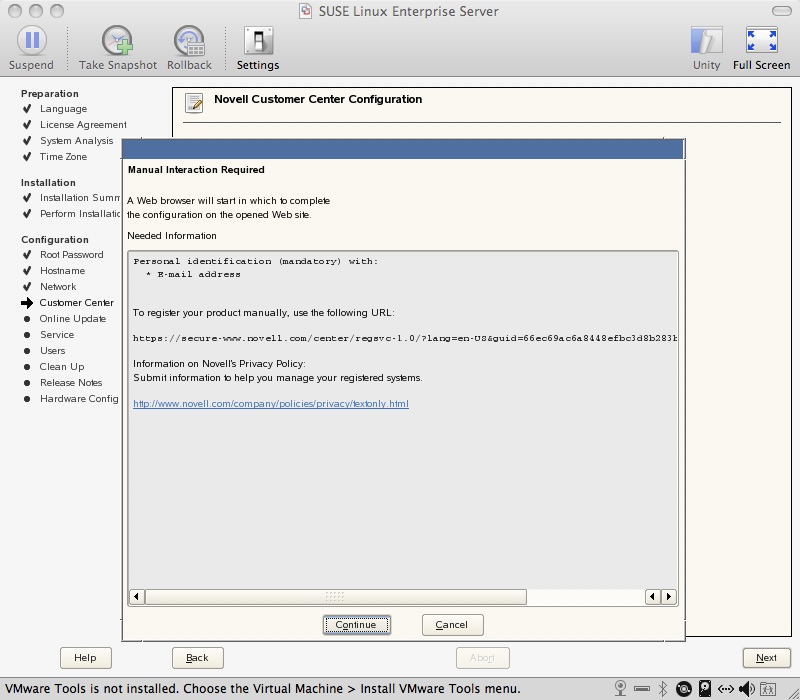
Task: Click the USB device status icon
Action: click(x=641, y=689)
